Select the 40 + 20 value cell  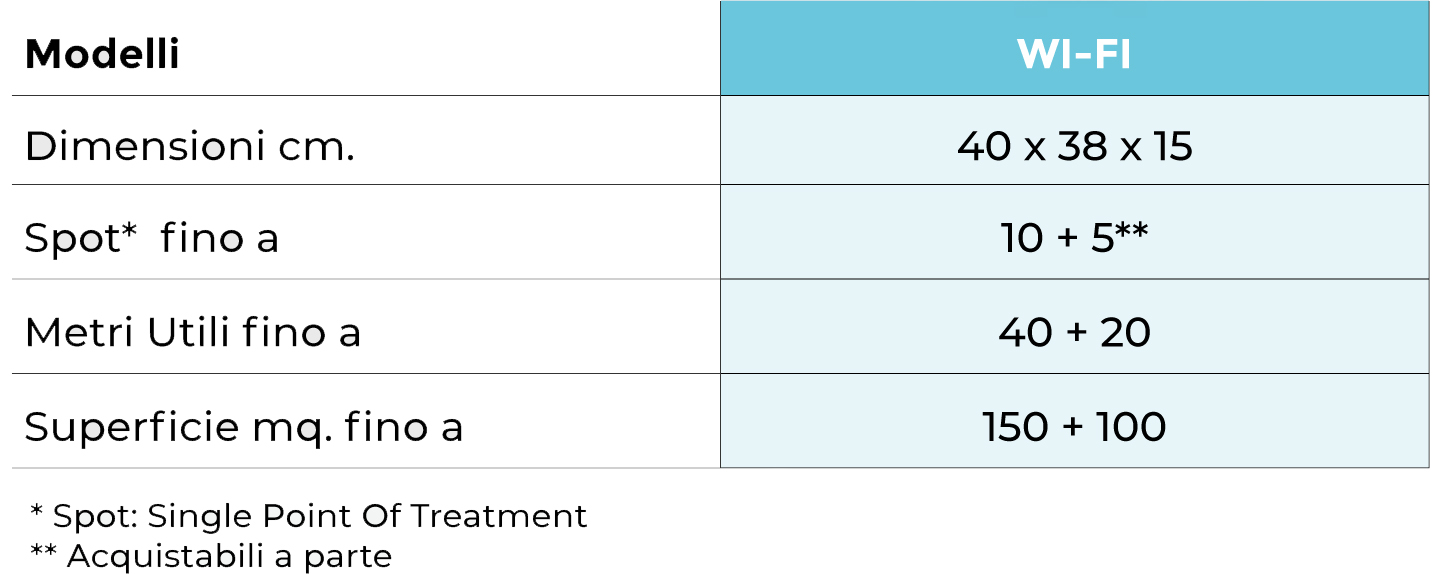(x=1074, y=332)
